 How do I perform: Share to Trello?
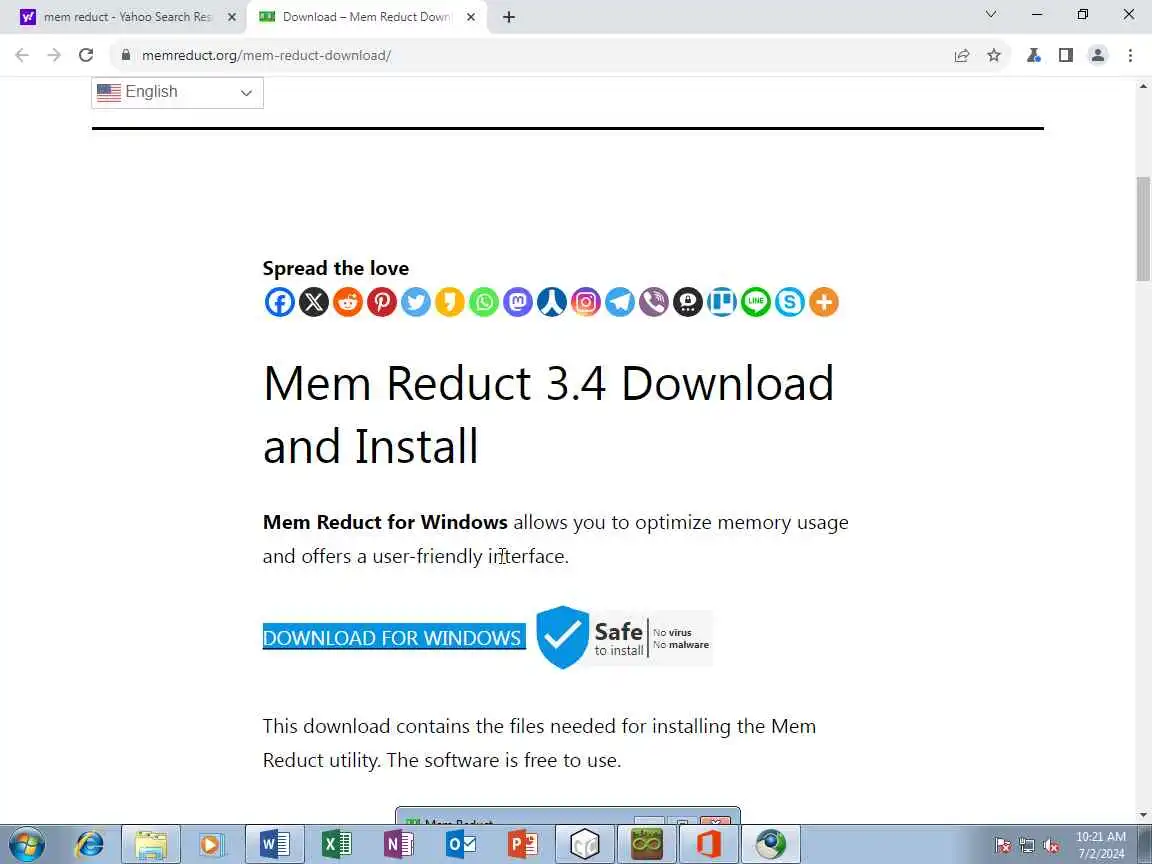722,302
